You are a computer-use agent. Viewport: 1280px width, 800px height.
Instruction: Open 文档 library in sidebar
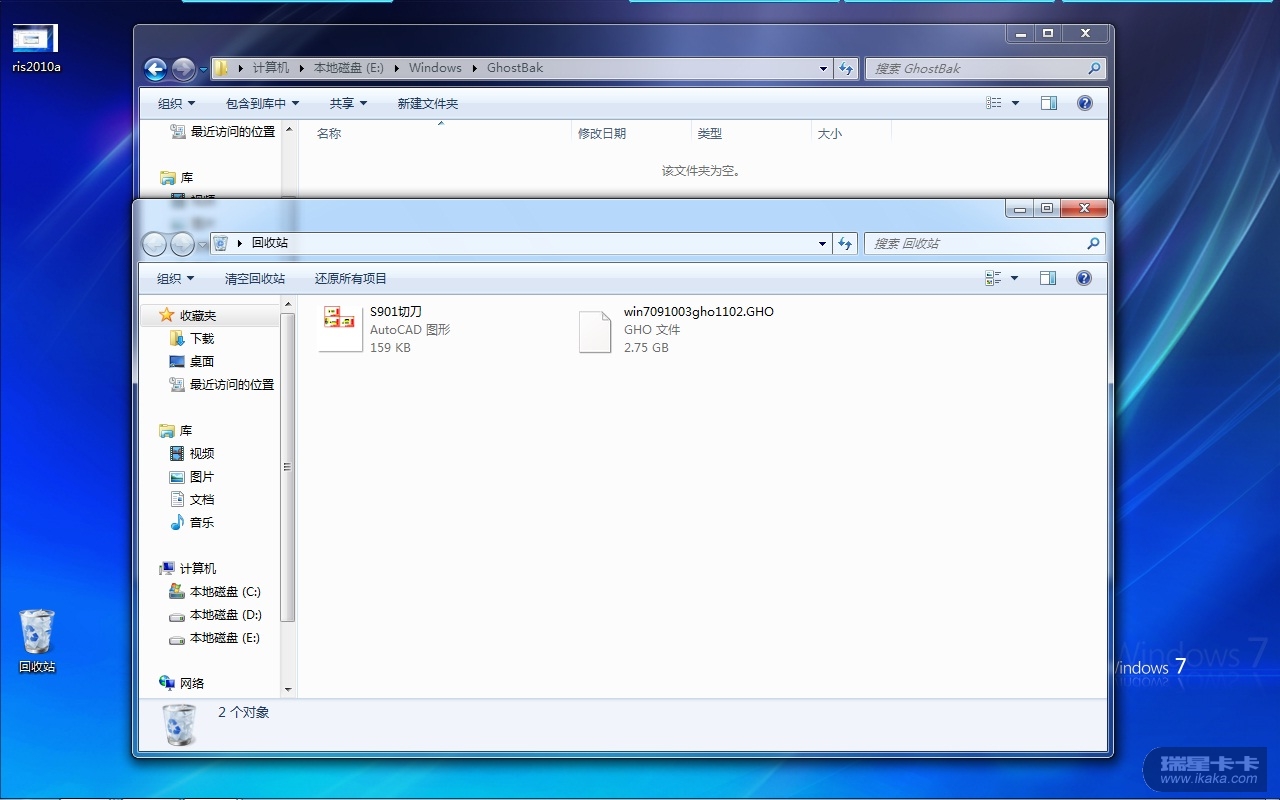192,500
